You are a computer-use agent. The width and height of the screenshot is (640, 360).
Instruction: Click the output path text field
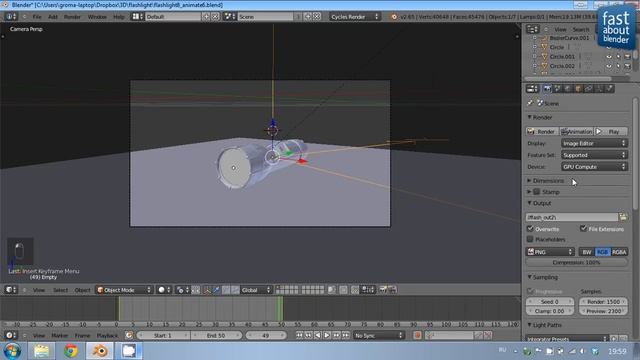coord(572,217)
